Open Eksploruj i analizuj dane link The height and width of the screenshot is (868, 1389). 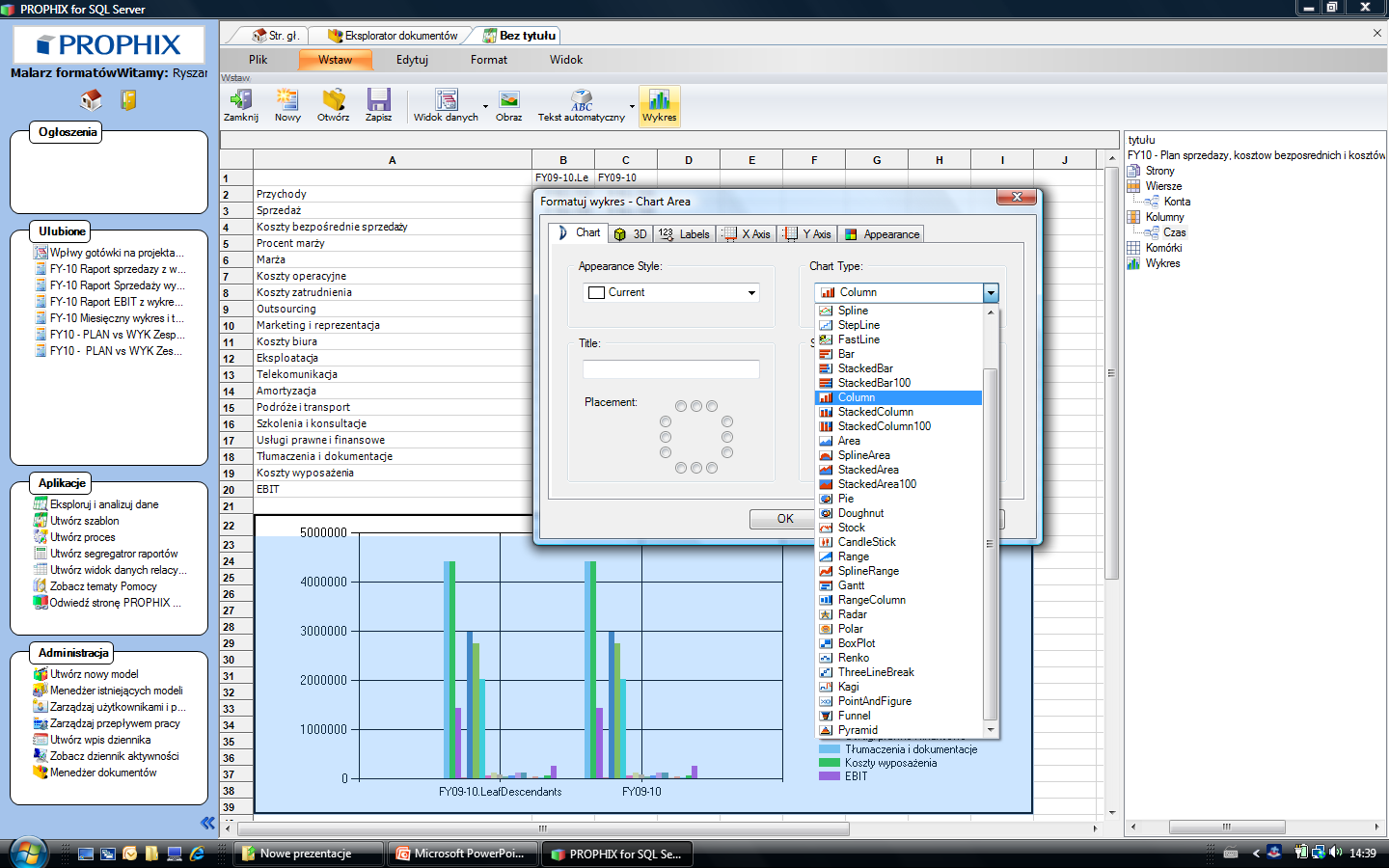(x=104, y=504)
